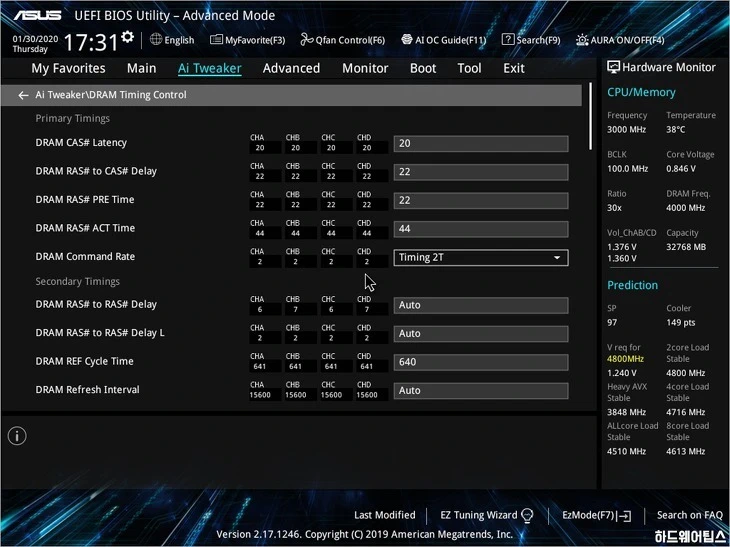Open Qfan Control(F6)
The image size is (730, 547).
[343, 40]
